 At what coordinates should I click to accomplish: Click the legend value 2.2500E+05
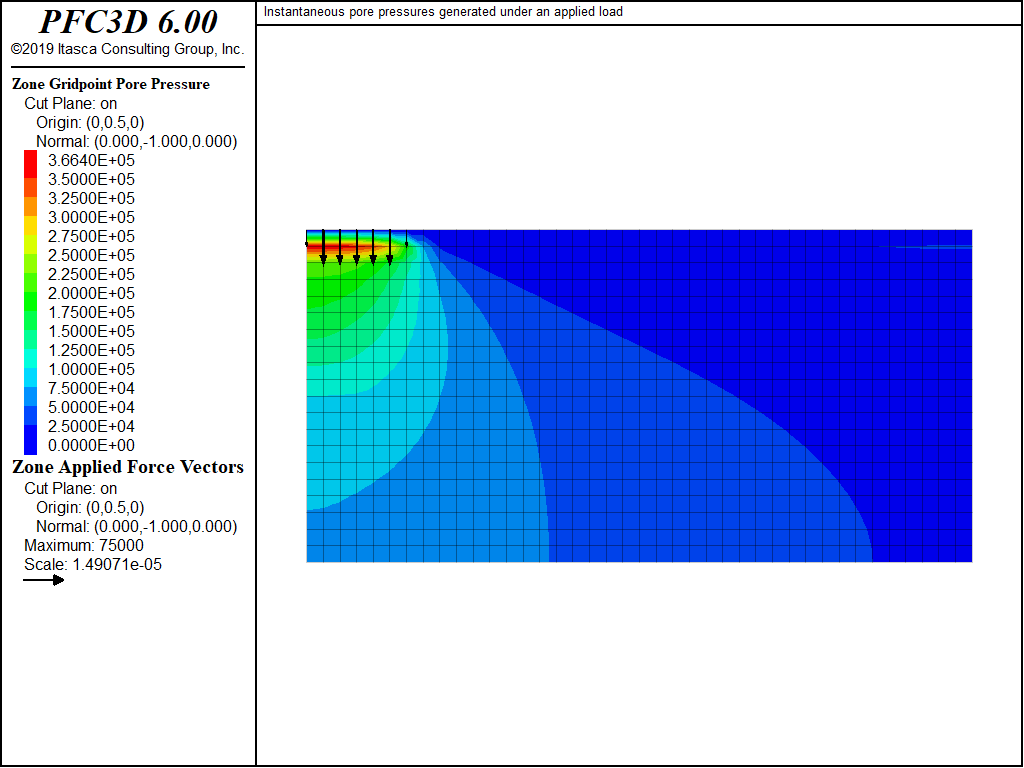coord(91,274)
